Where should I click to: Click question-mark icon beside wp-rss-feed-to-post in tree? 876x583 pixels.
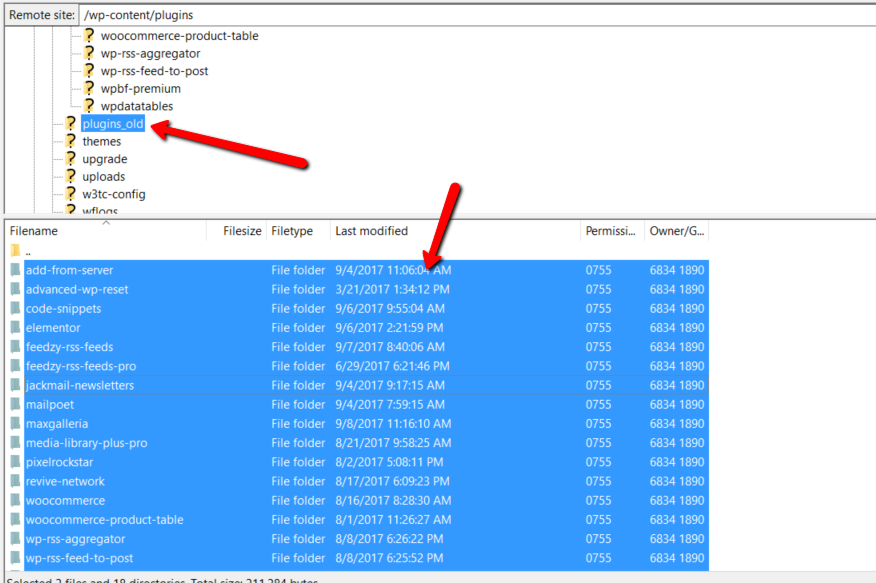(x=89, y=70)
